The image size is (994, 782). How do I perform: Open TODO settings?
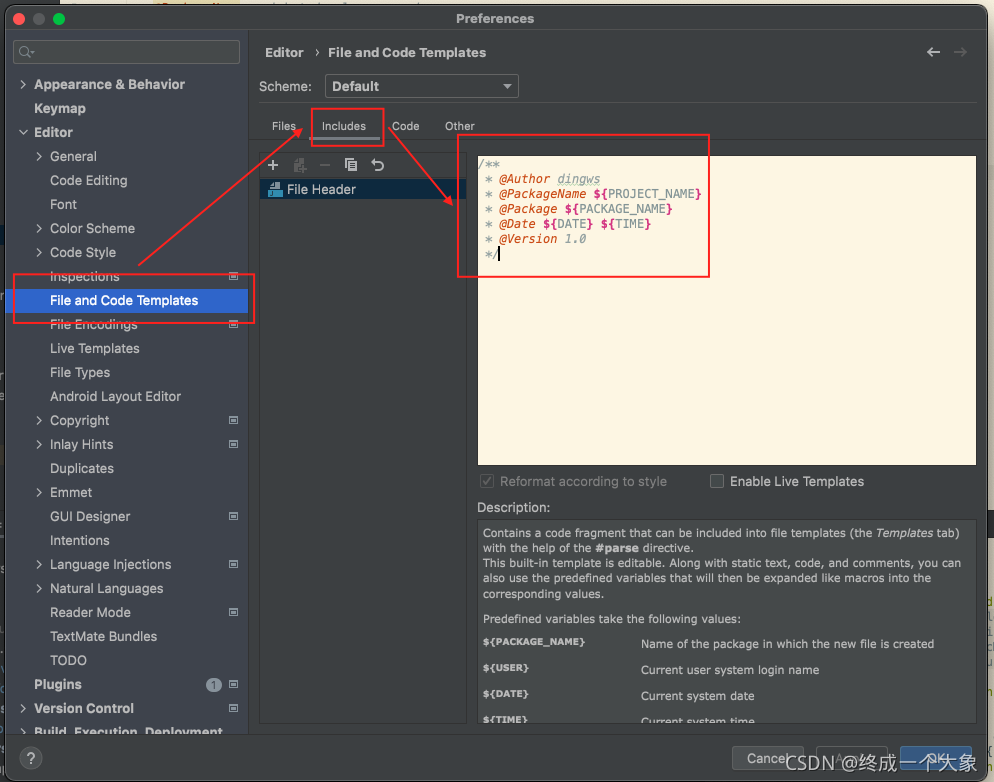[68, 660]
